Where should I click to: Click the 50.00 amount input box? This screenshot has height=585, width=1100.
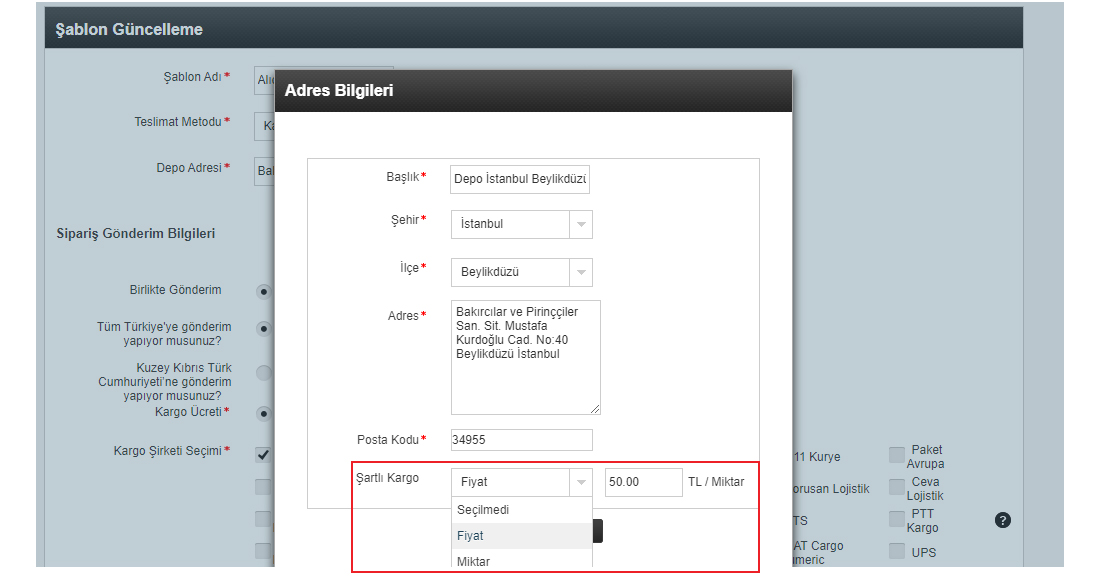[643, 482]
